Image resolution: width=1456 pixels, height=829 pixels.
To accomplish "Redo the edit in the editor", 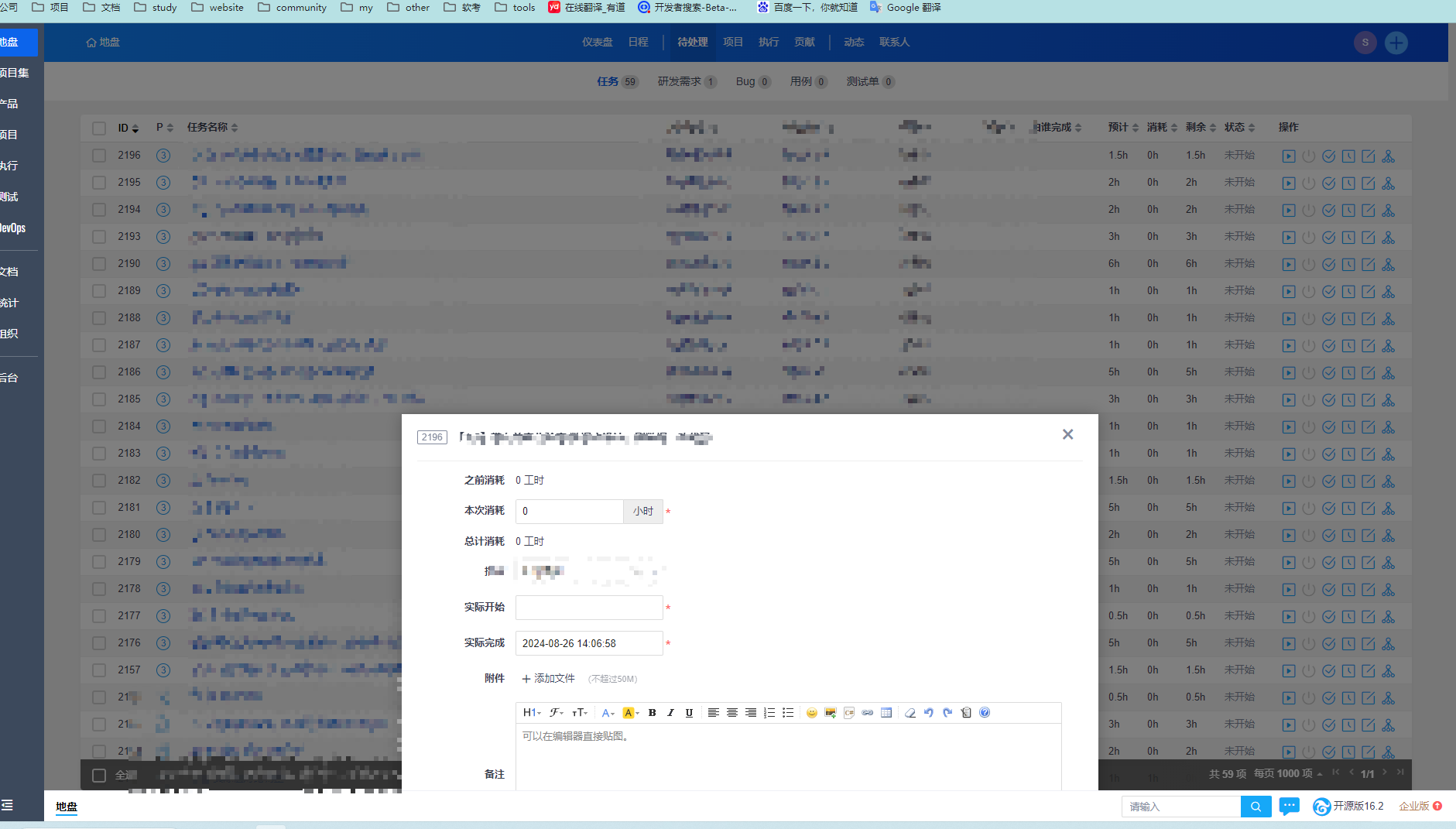I will 947,713.
